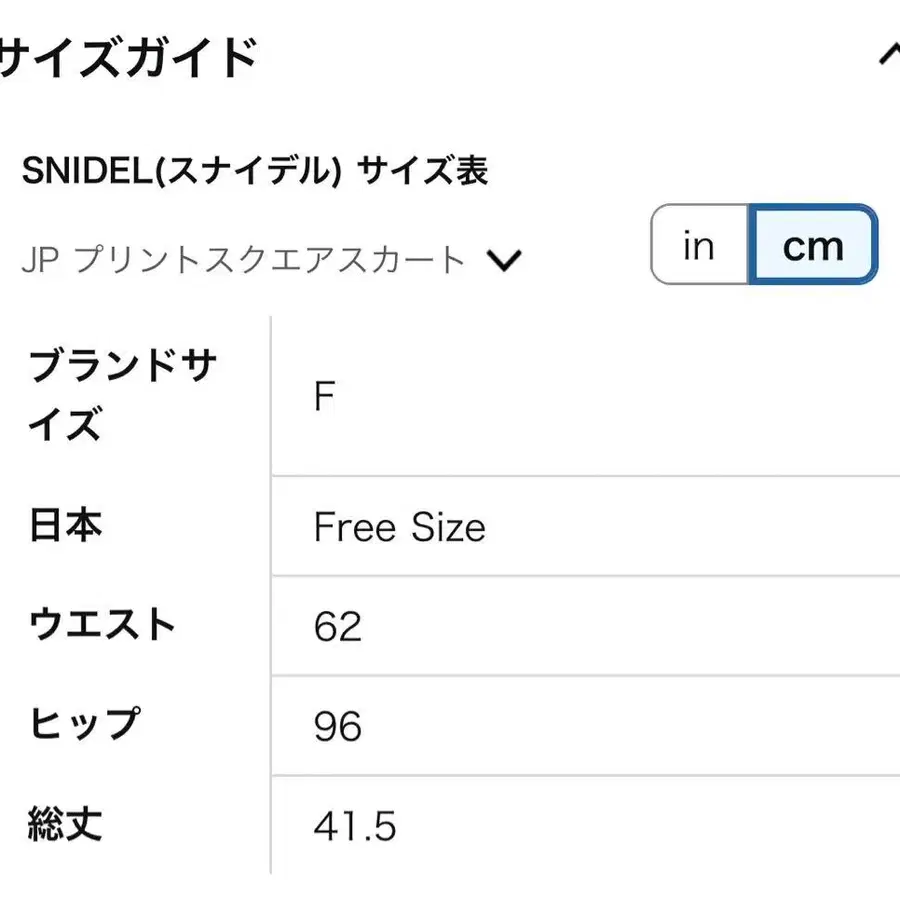Click the Free Size value
Screen dimensions: 900x900
click(x=399, y=527)
